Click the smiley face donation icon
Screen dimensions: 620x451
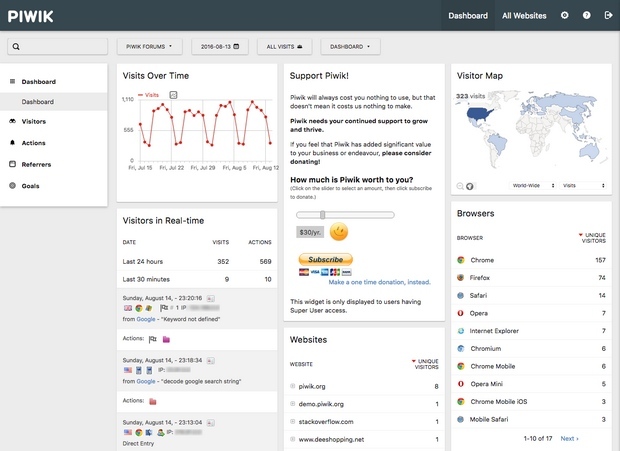pyautogui.click(x=338, y=232)
